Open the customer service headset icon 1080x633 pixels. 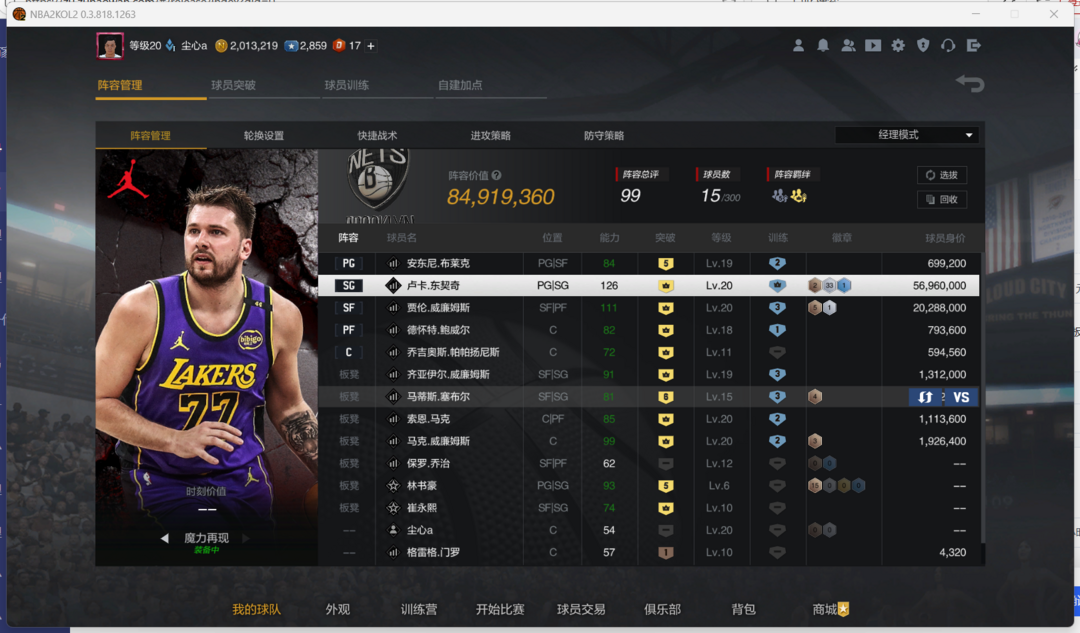click(948, 45)
